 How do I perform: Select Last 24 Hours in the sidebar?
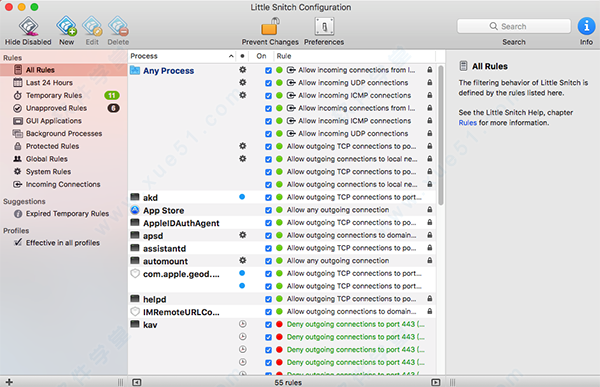coord(64,83)
